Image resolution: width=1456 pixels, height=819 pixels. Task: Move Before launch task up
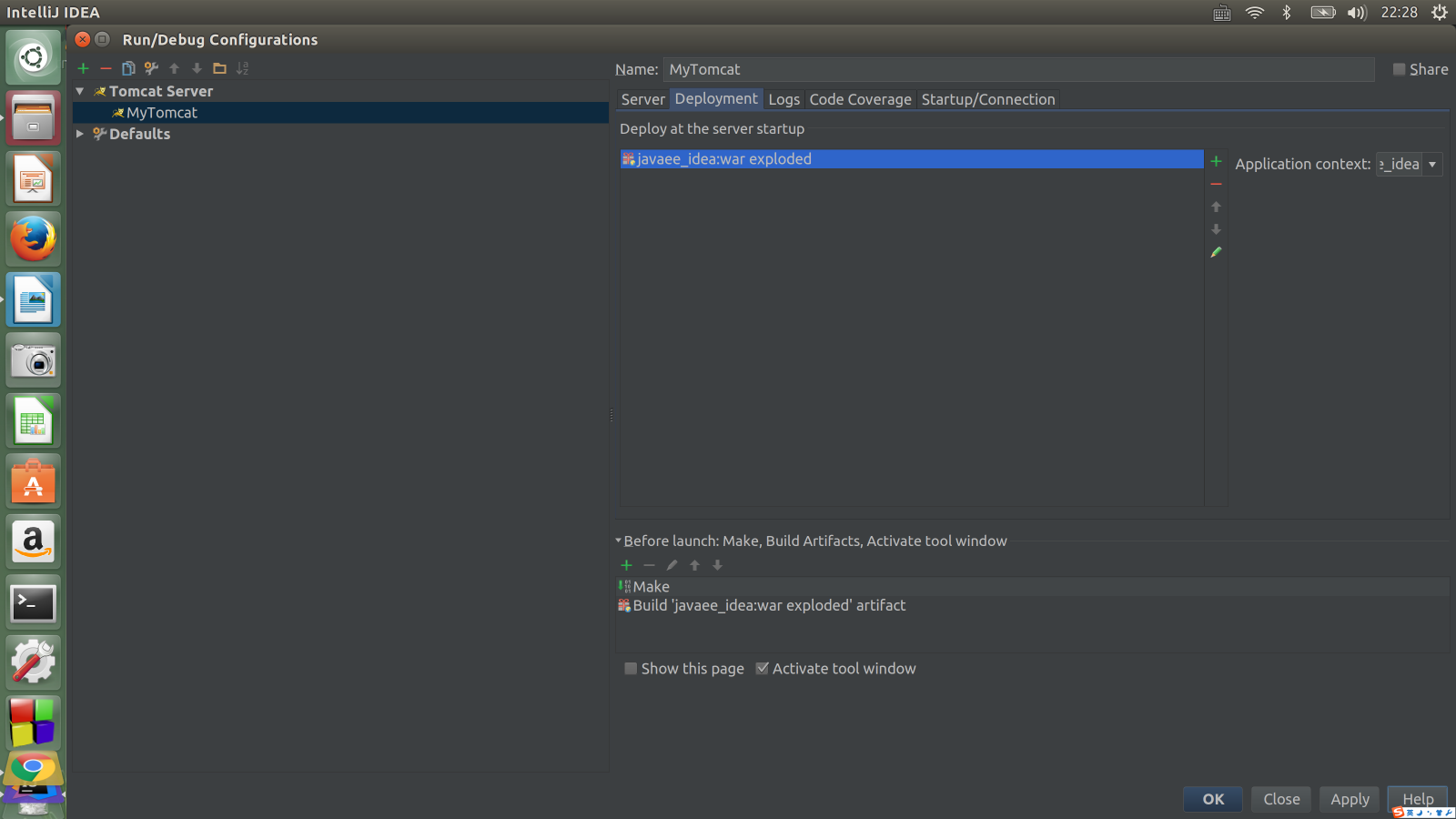pos(694,565)
